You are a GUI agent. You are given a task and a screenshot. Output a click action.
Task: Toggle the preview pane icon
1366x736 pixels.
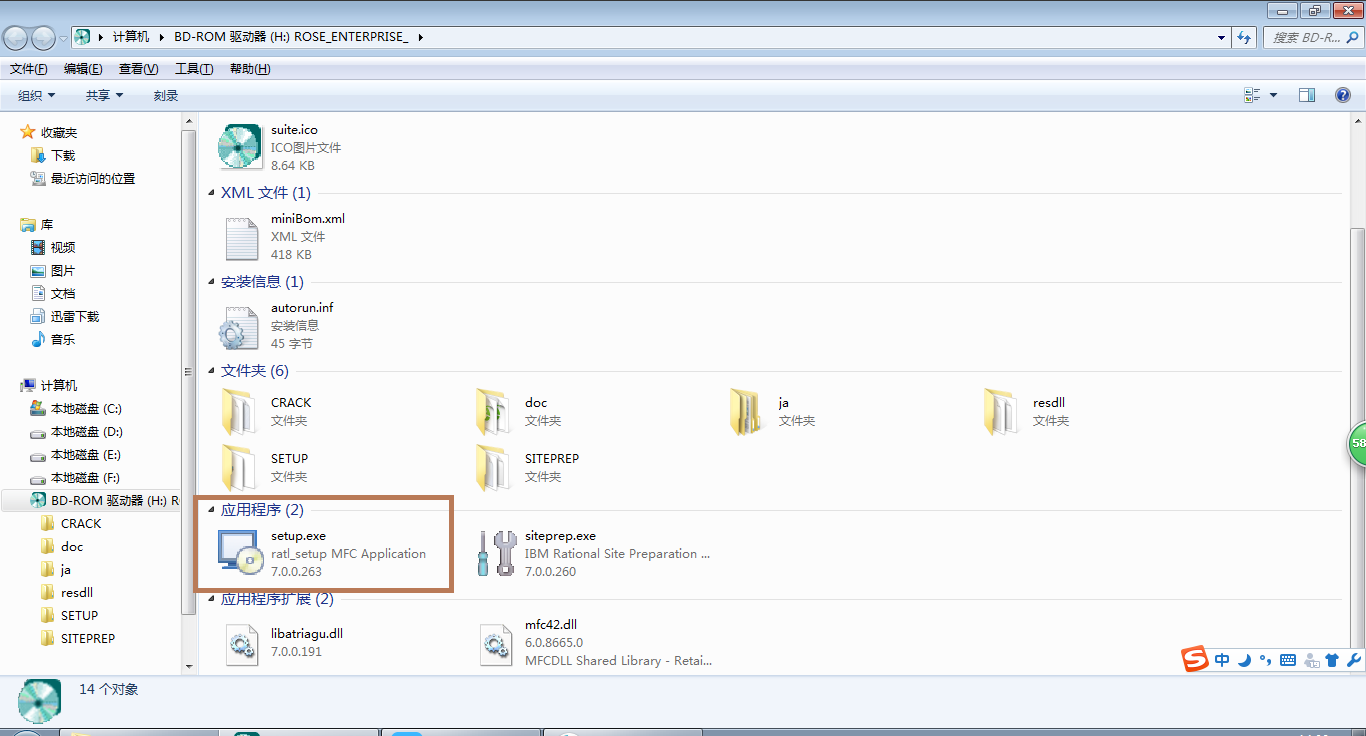pos(1307,95)
